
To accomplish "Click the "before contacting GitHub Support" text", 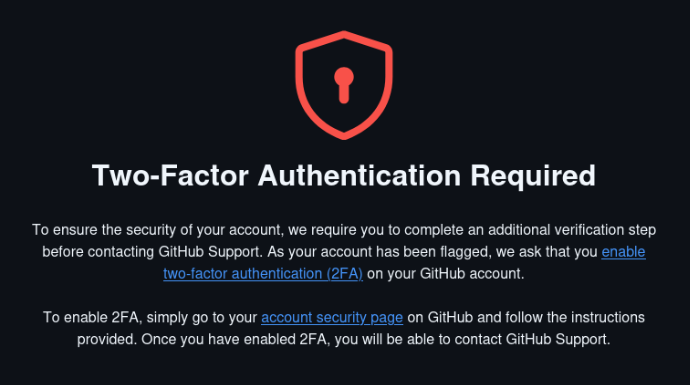I will 152,252.
